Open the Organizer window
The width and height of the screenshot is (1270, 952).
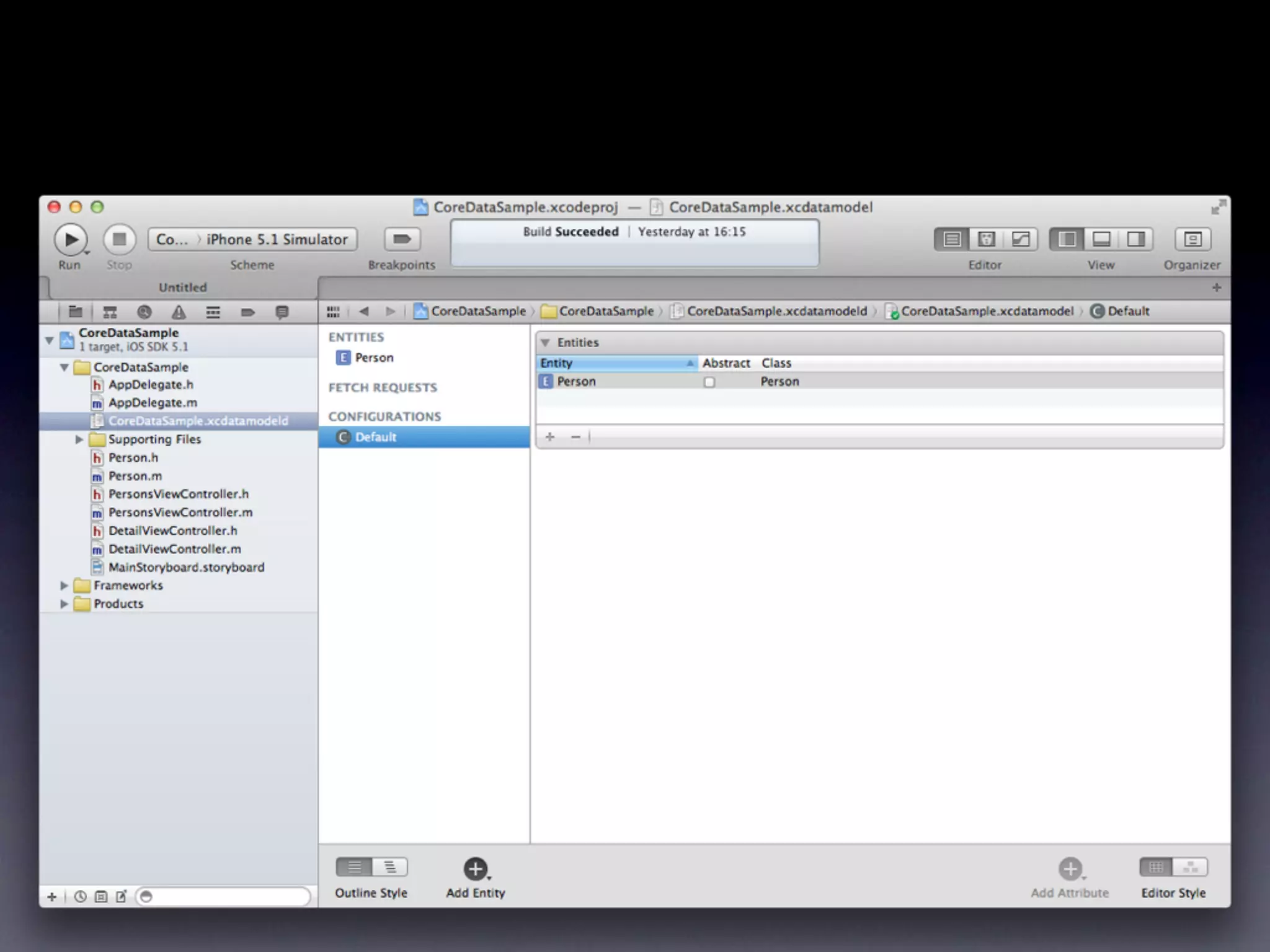pos(1192,239)
